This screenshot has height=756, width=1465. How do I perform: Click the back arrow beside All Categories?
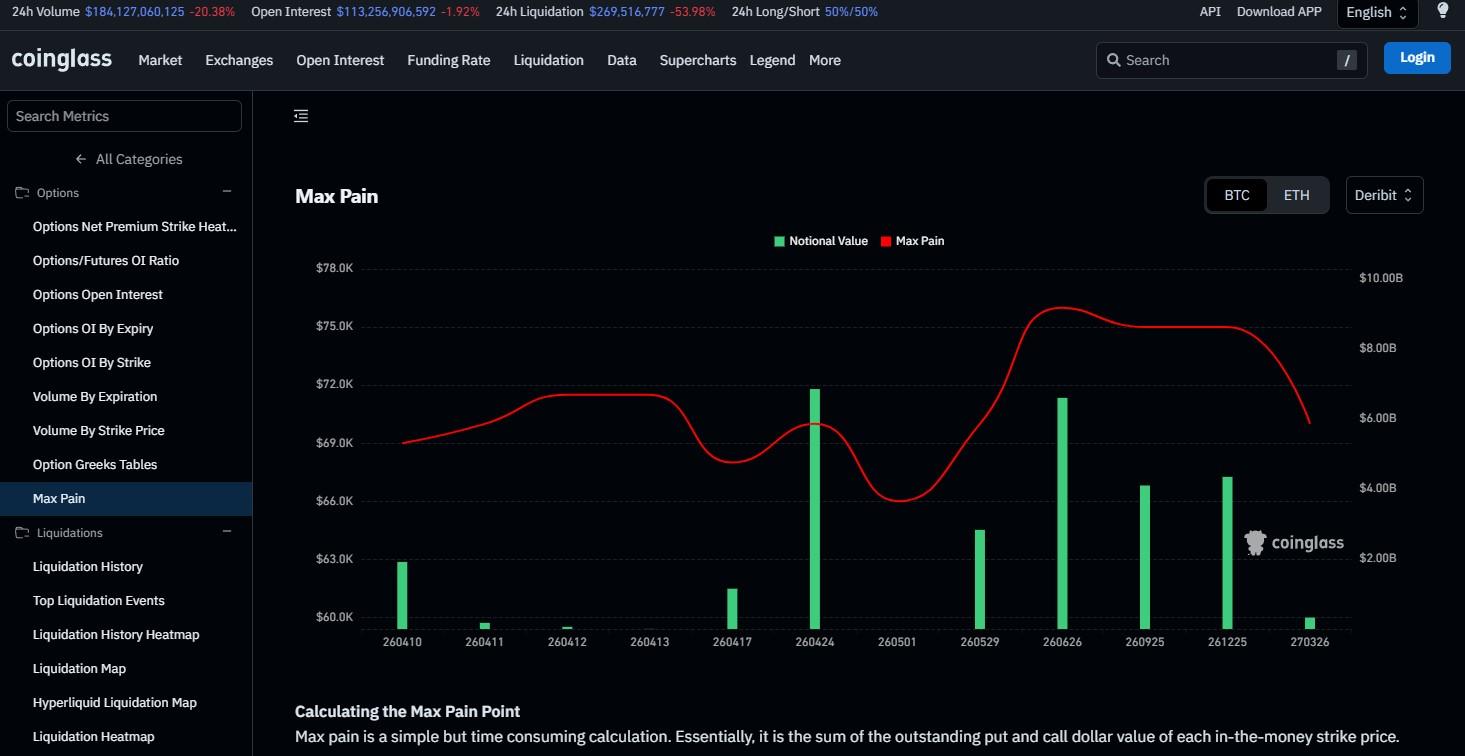(x=81, y=159)
